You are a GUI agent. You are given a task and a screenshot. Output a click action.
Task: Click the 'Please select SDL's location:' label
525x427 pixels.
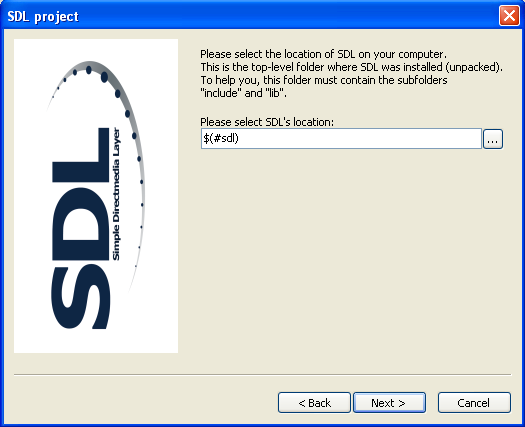267,122
